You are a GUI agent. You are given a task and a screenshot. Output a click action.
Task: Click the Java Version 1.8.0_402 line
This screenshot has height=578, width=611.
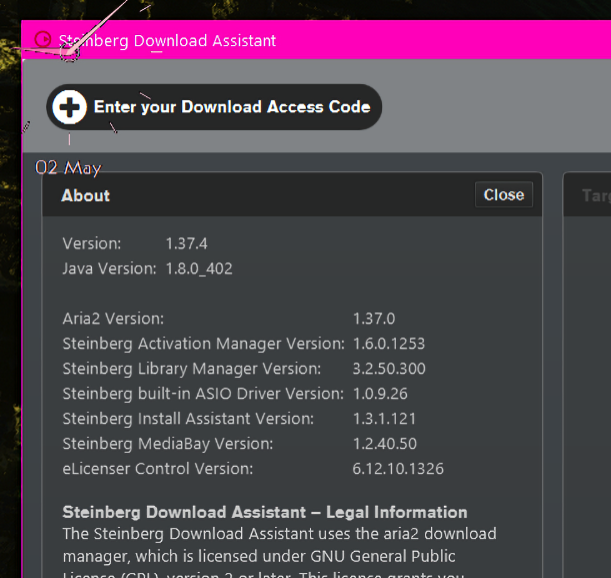[x=147, y=268]
